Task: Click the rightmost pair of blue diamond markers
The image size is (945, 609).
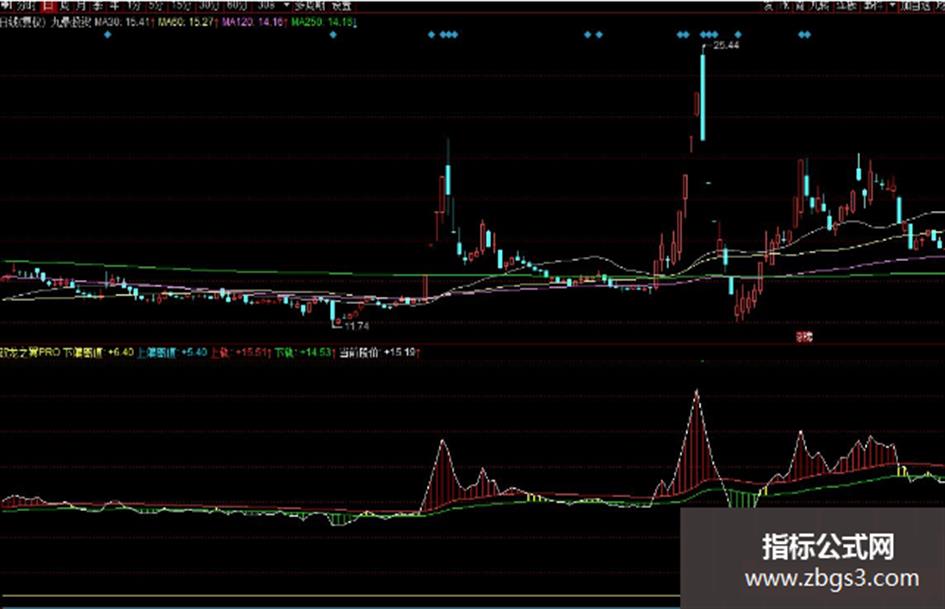Action: (x=805, y=35)
